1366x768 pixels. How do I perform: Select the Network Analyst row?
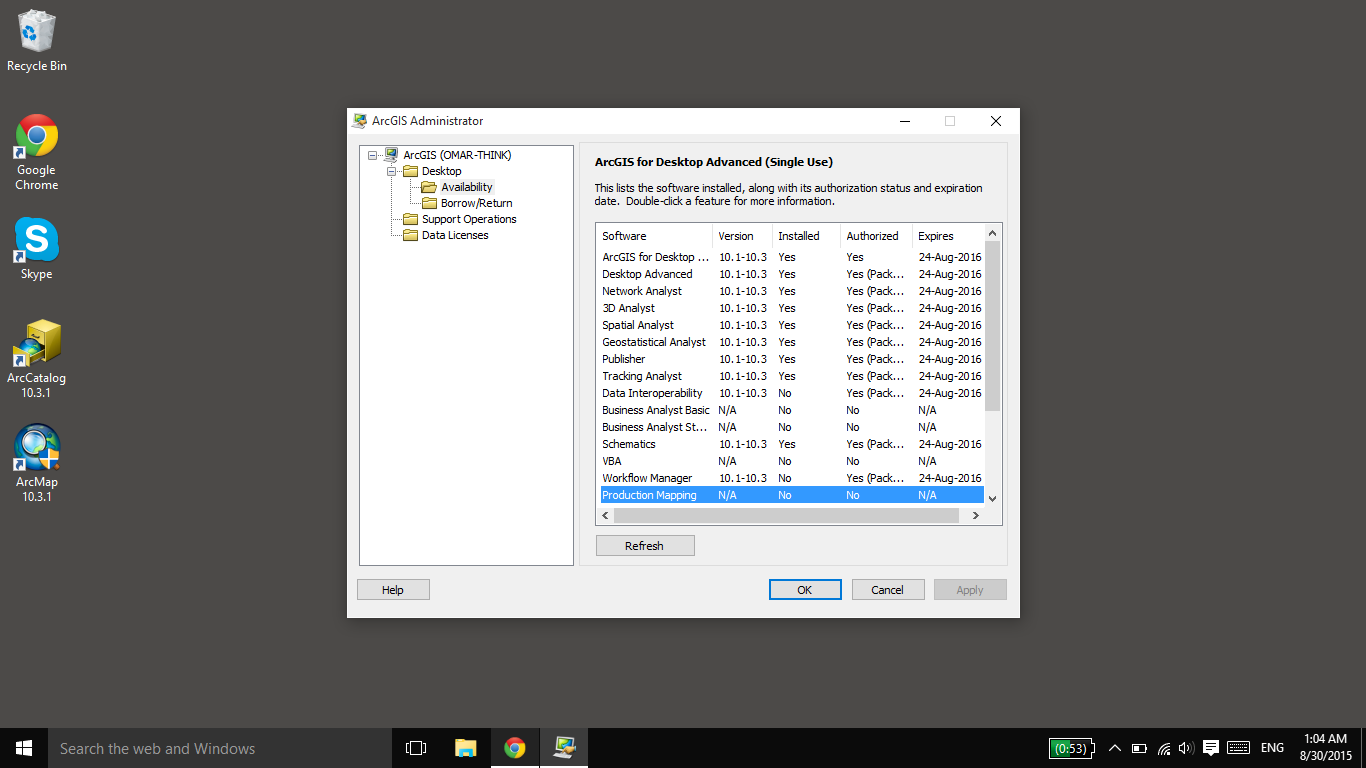(x=791, y=291)
